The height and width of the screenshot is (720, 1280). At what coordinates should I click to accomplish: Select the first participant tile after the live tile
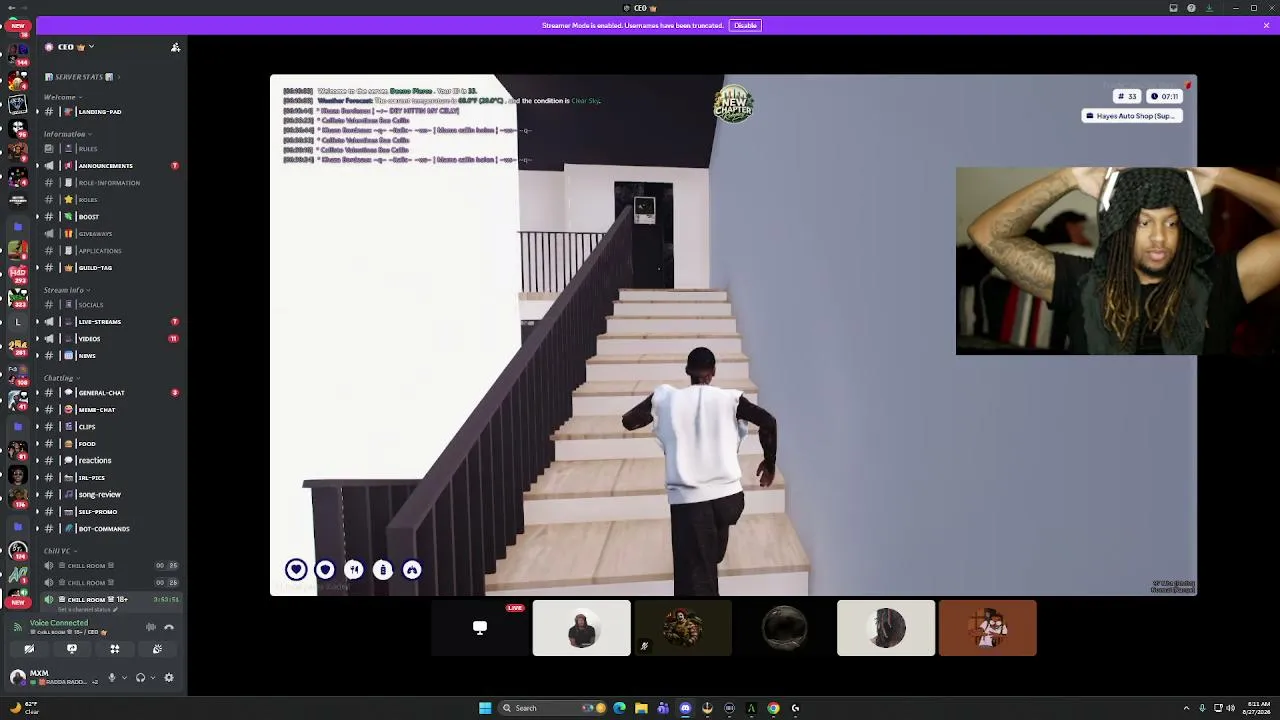click(x=582, y=628)
